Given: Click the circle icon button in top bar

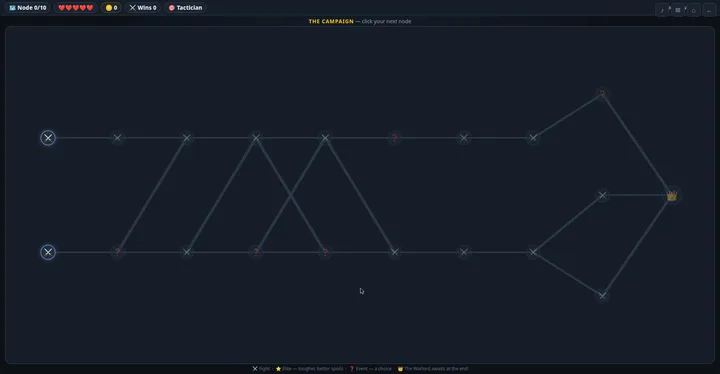Looking at the screenshot, I should [x=693, y=10].
